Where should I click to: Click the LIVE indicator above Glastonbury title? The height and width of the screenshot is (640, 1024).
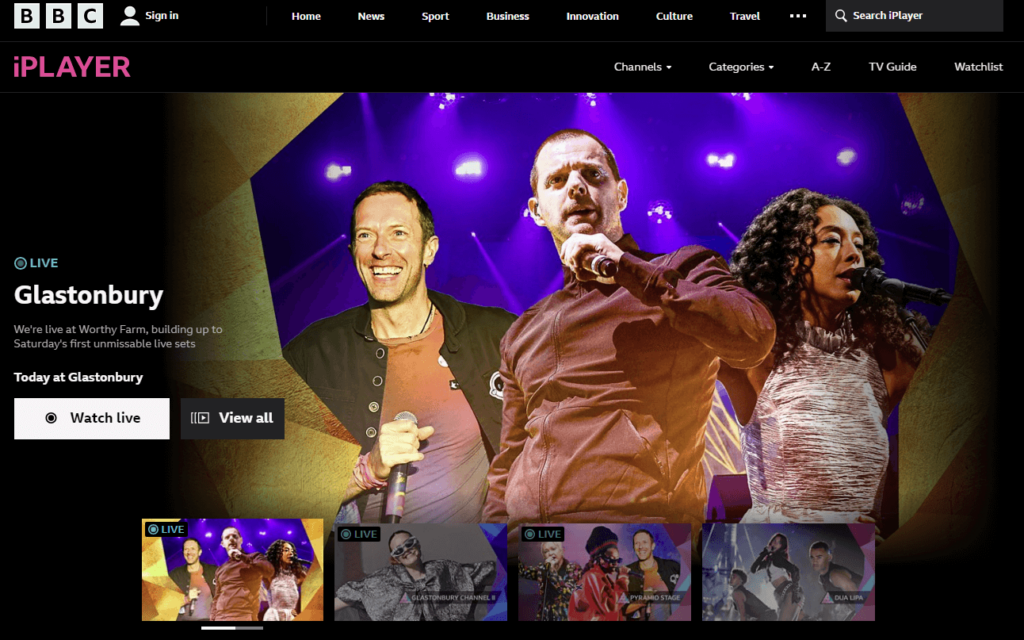point(37,263)
